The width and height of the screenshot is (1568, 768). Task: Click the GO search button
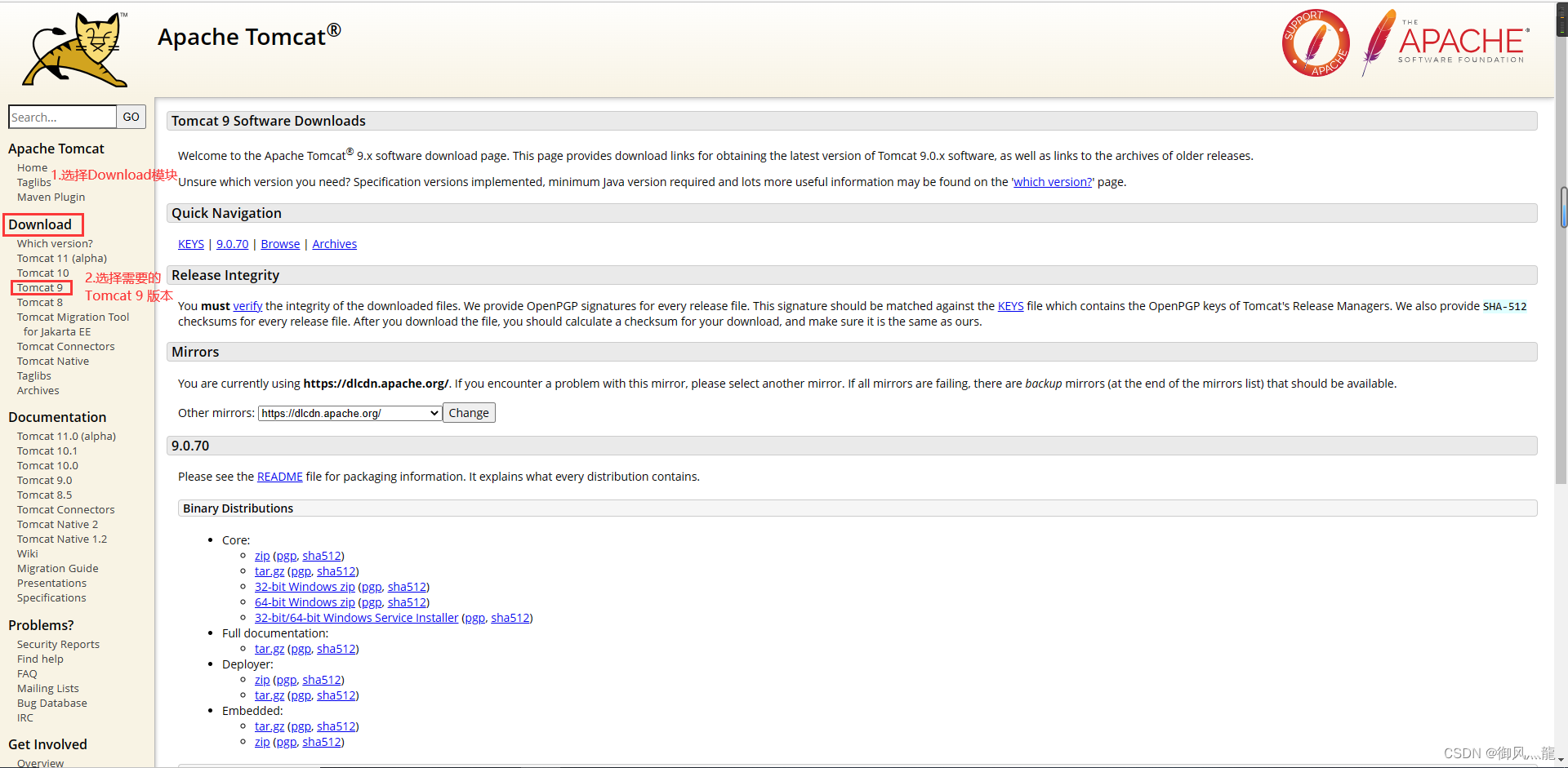point(131,117)
